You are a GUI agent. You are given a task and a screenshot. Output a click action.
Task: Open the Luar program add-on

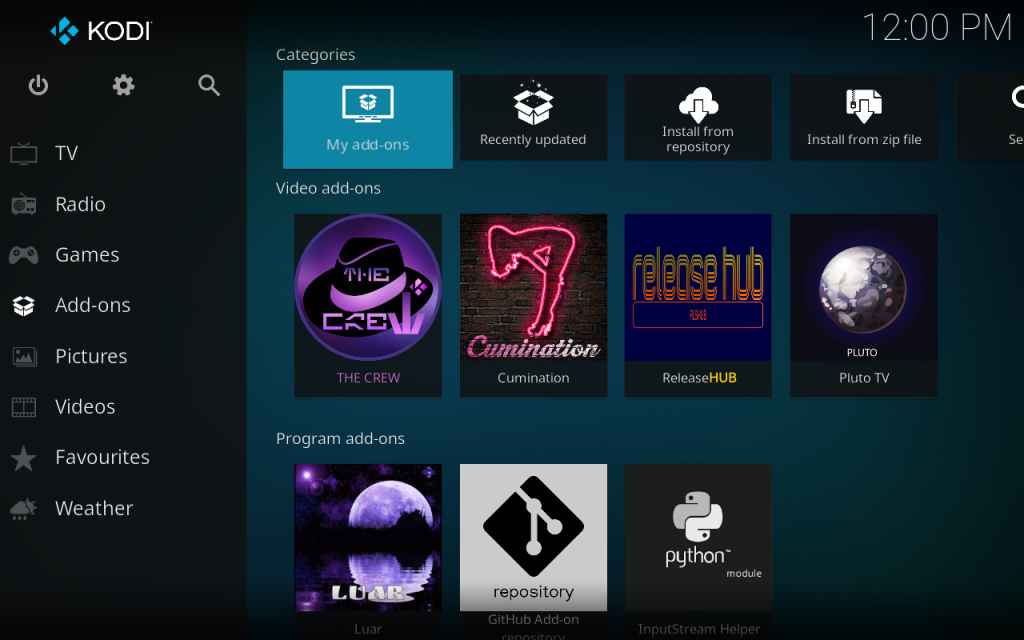(x=368, y=545)
